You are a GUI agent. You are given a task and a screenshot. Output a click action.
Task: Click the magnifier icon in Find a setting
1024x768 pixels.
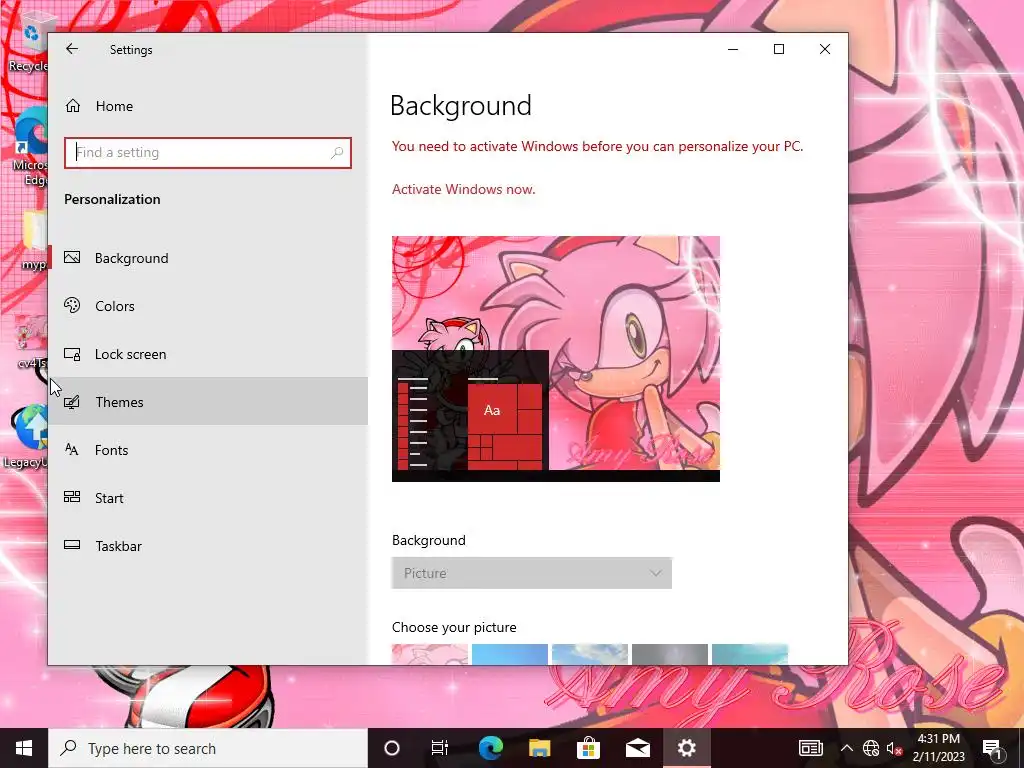click(337, 153)
